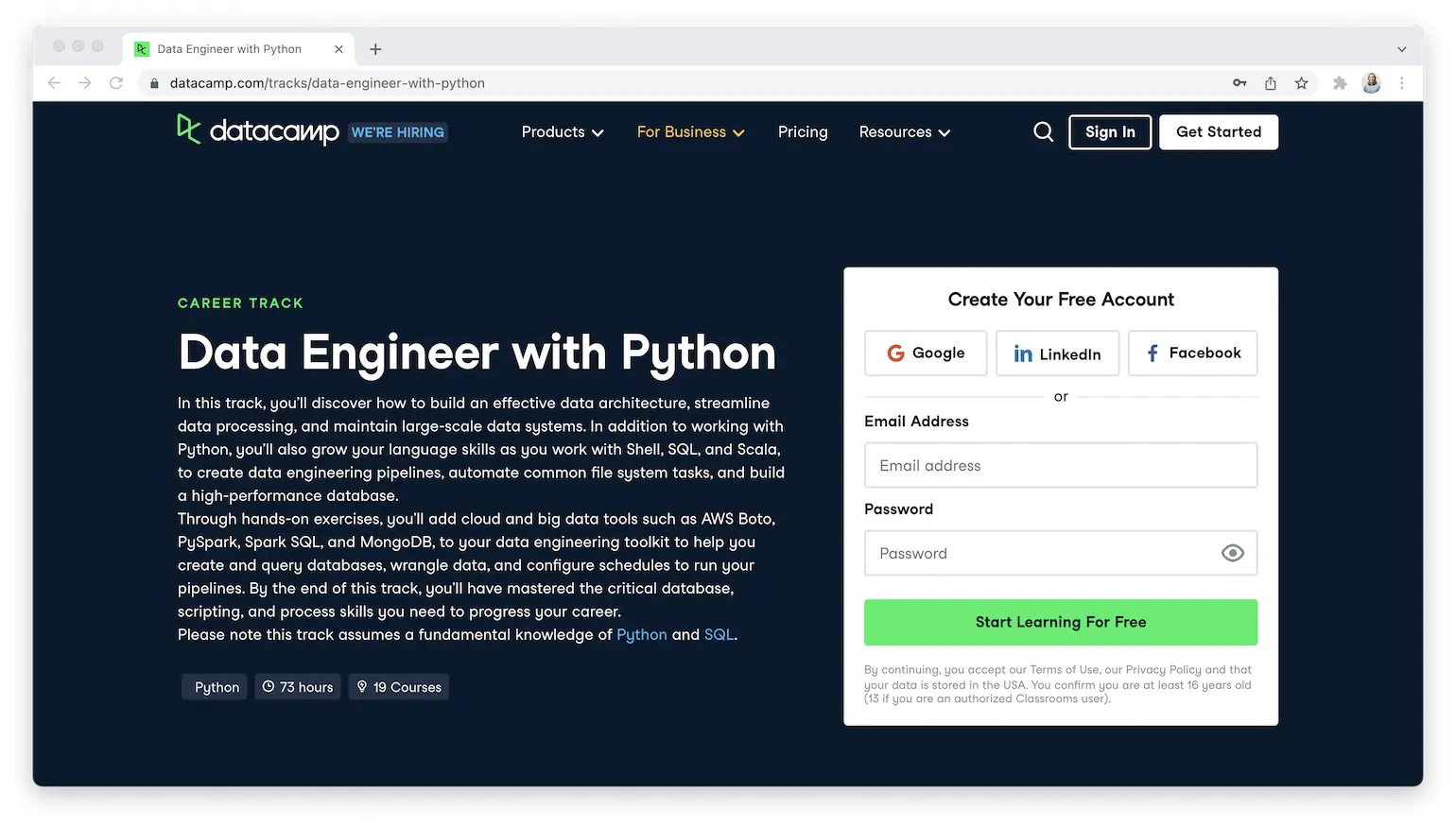Open the share icon in the address bar
Viewport: 1456px width, 827px height.
[1270, 83]
